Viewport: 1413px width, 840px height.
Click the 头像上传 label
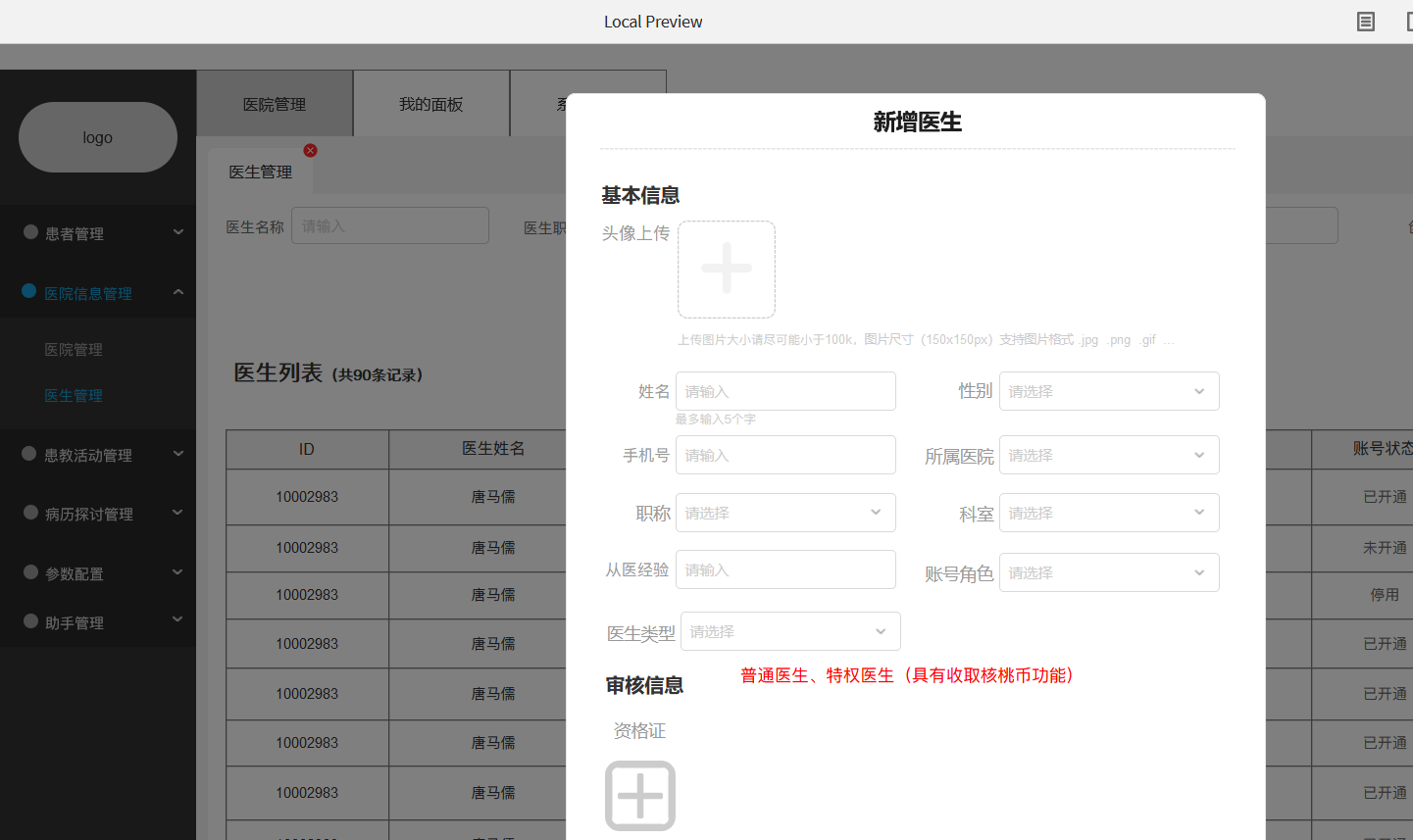coord(635,233)
